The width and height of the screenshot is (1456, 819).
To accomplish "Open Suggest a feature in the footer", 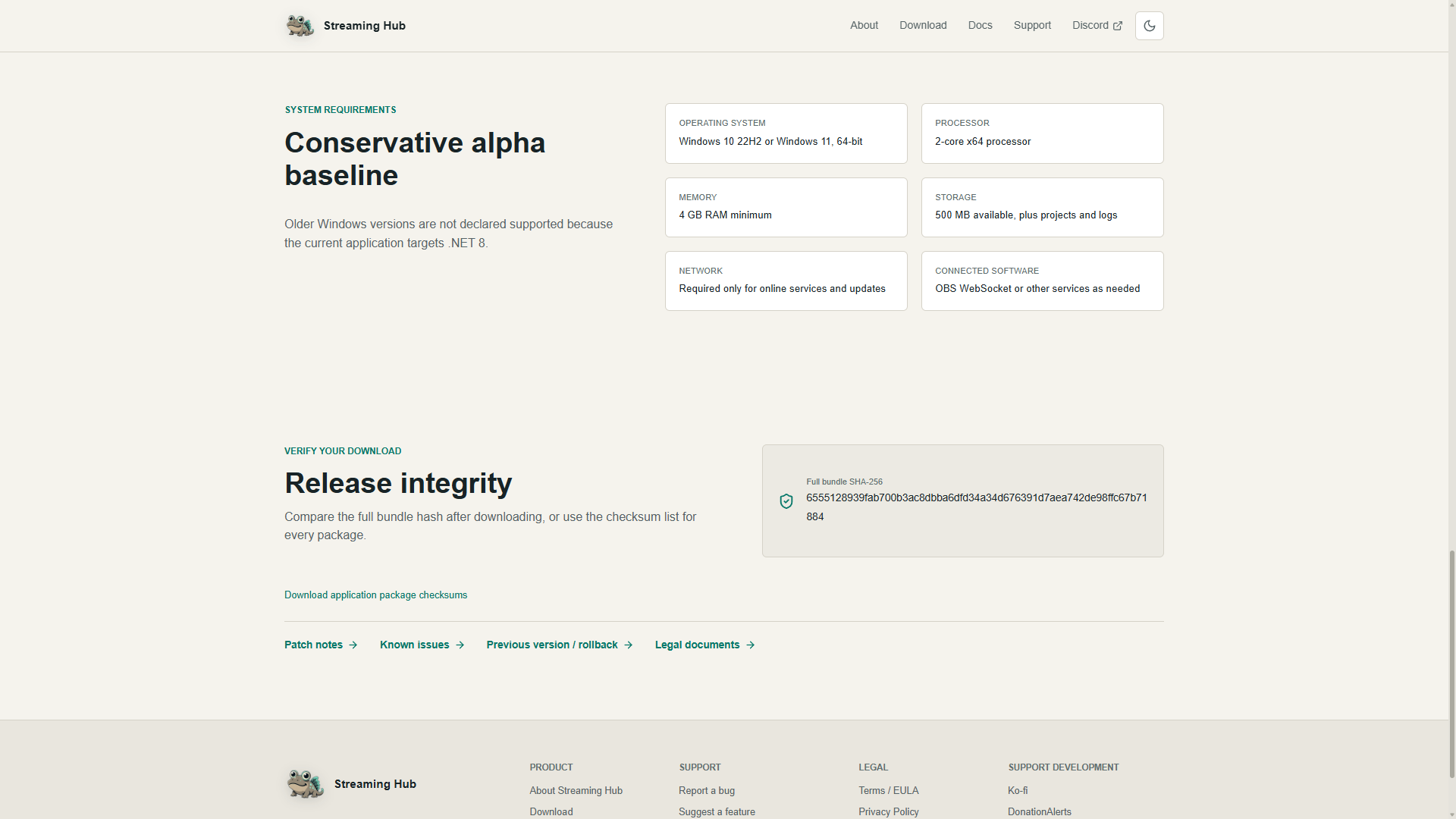I will click(717, 811).
